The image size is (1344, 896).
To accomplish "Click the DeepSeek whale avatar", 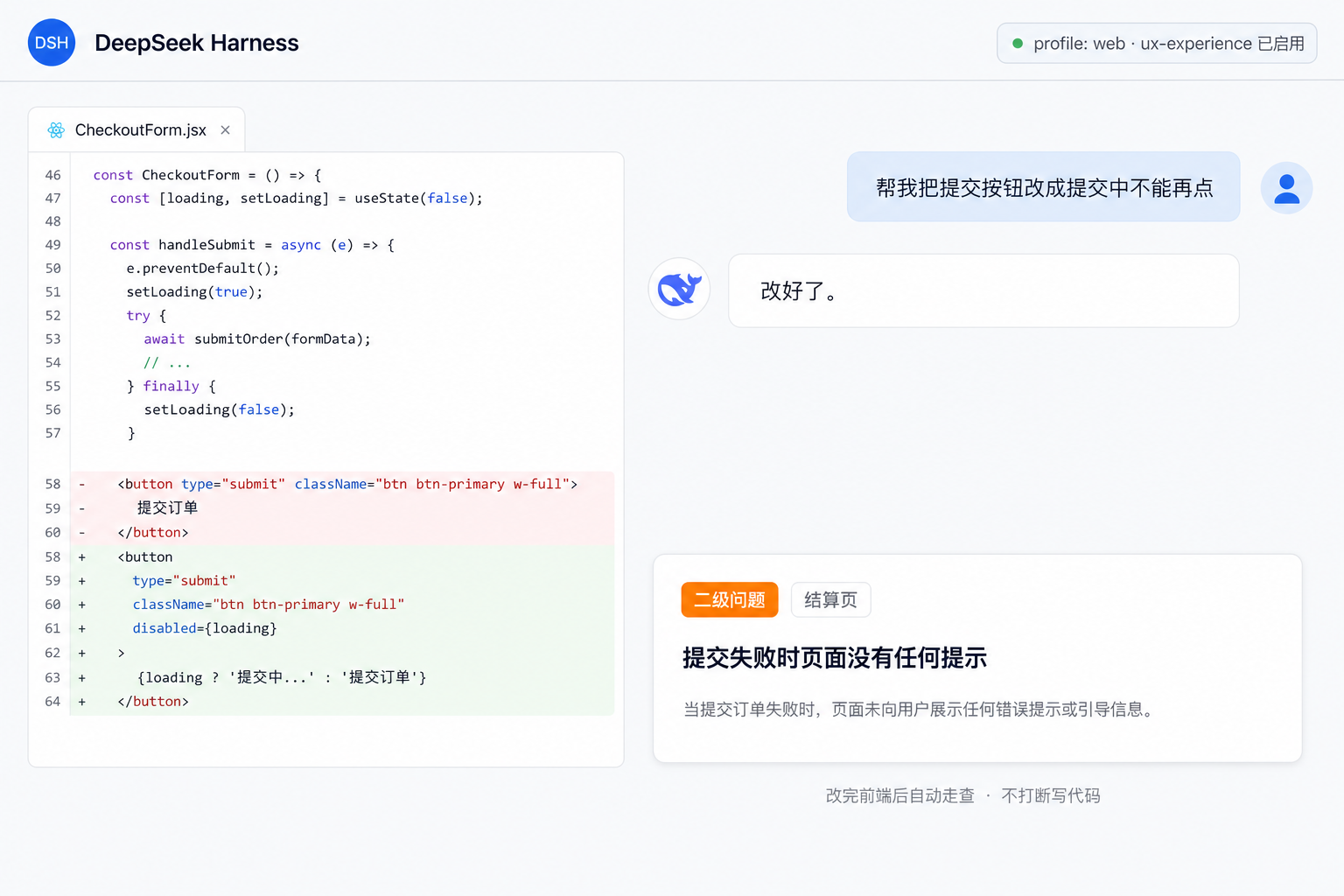I will tap(679, 289).
